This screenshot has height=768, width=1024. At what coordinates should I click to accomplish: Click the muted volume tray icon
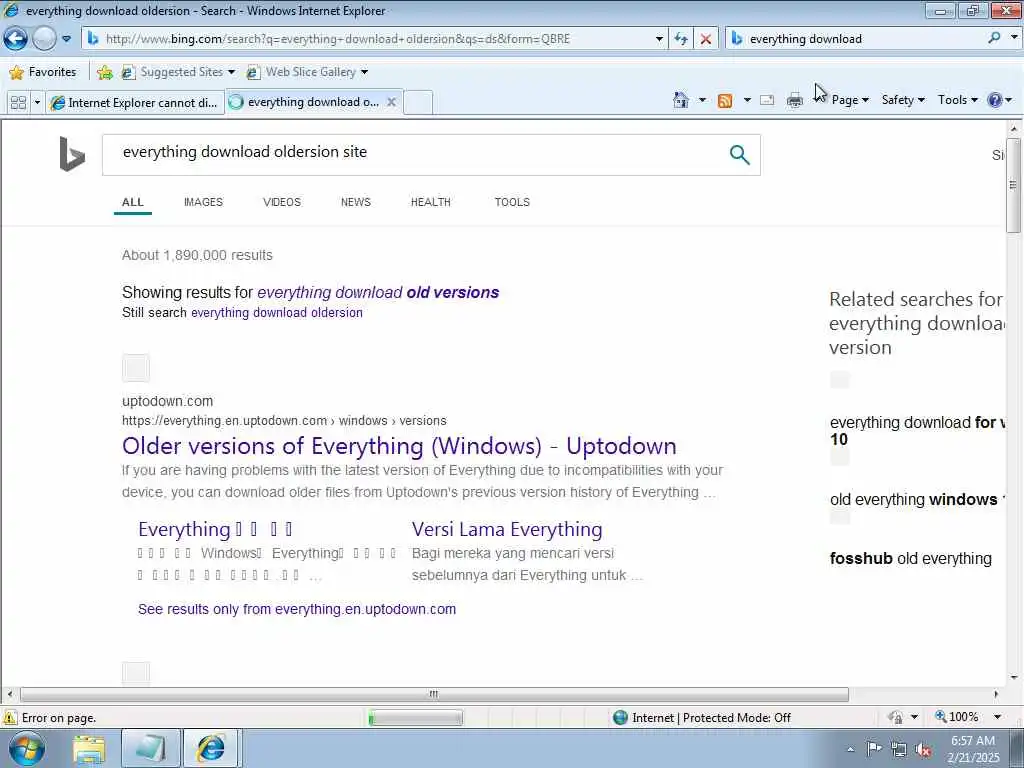tap(923, 750)
